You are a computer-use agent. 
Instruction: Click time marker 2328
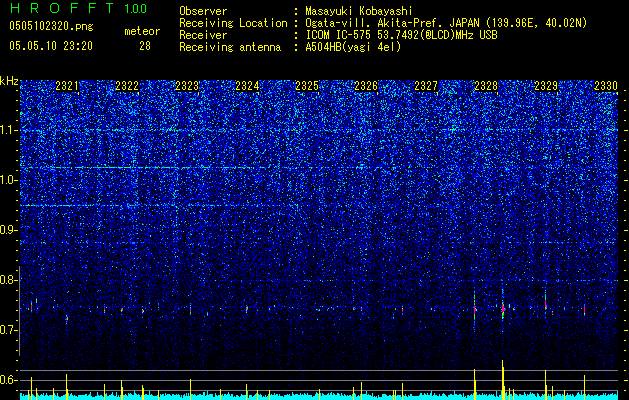tap(486, 86)
